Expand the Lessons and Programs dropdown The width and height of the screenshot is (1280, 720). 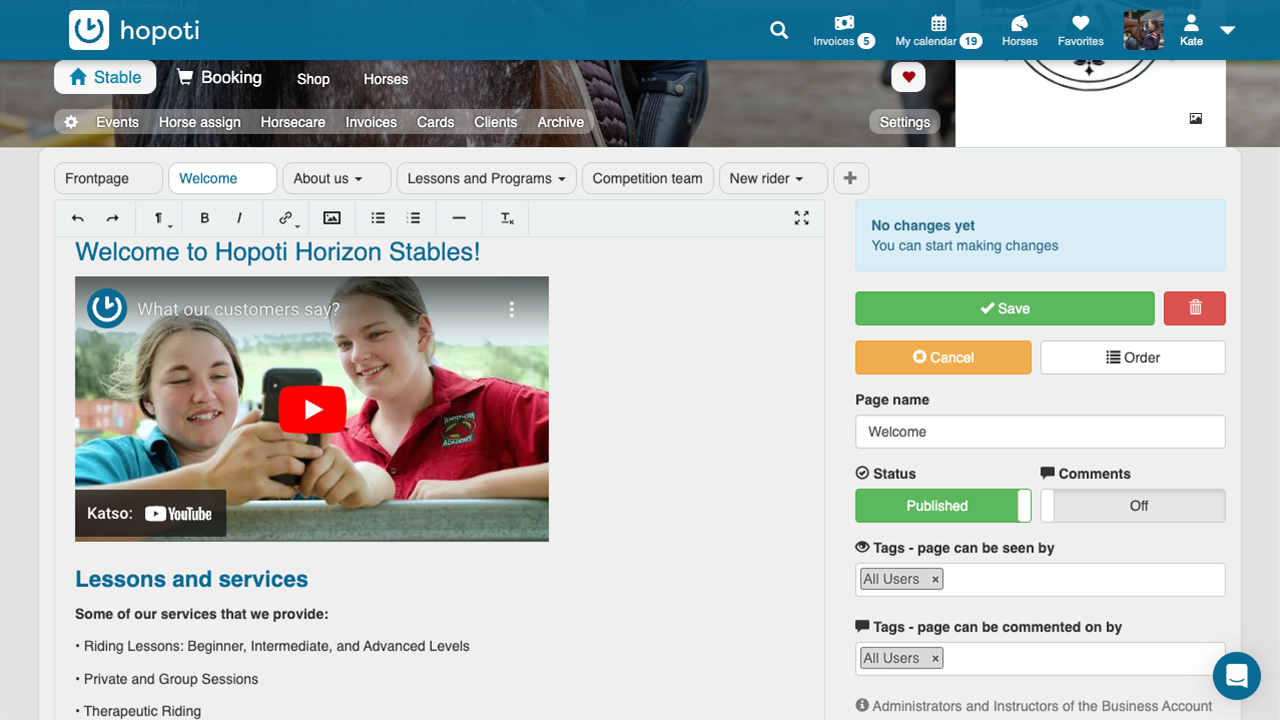[x=486, y=178]
